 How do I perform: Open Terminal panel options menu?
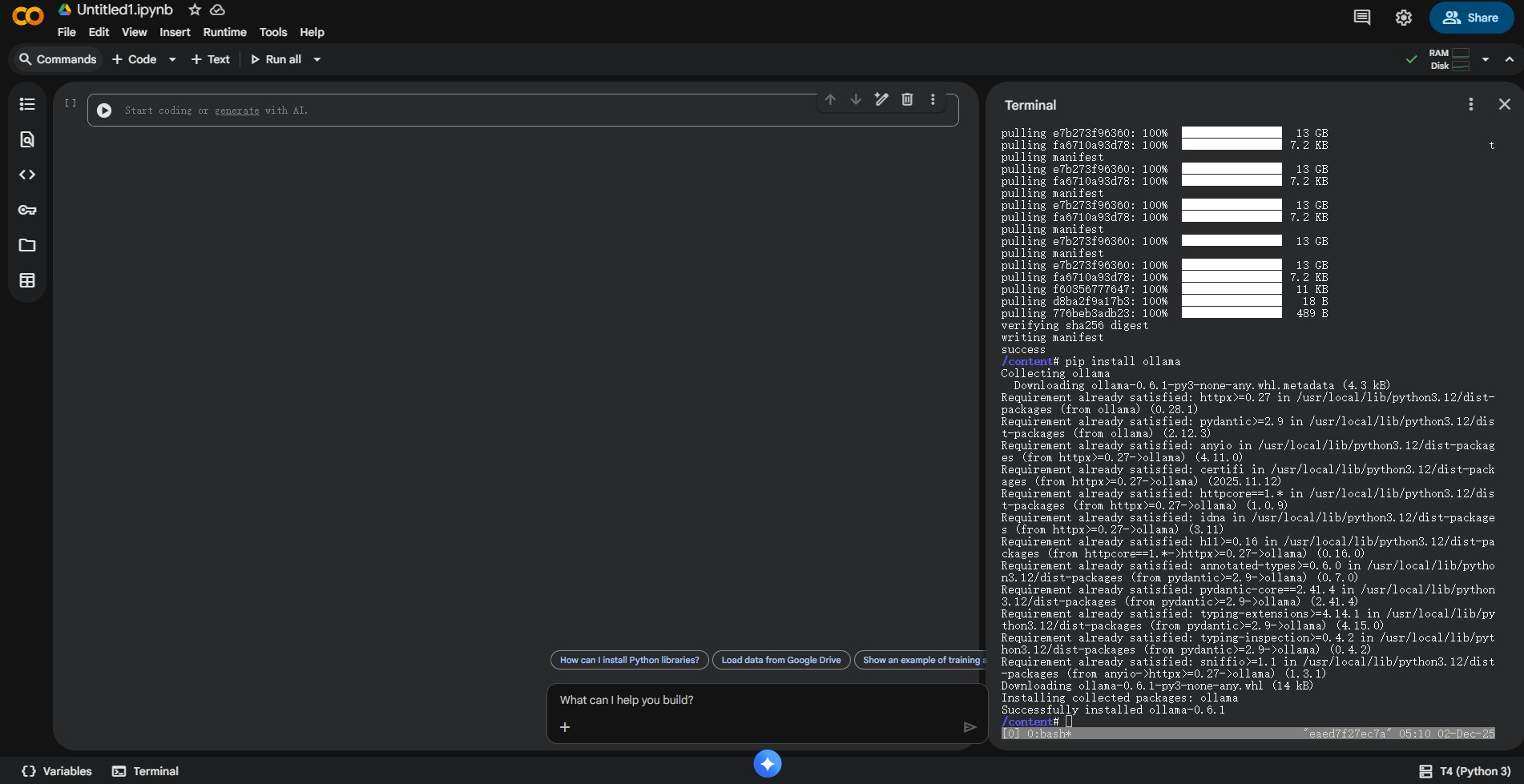[1471, 105]
